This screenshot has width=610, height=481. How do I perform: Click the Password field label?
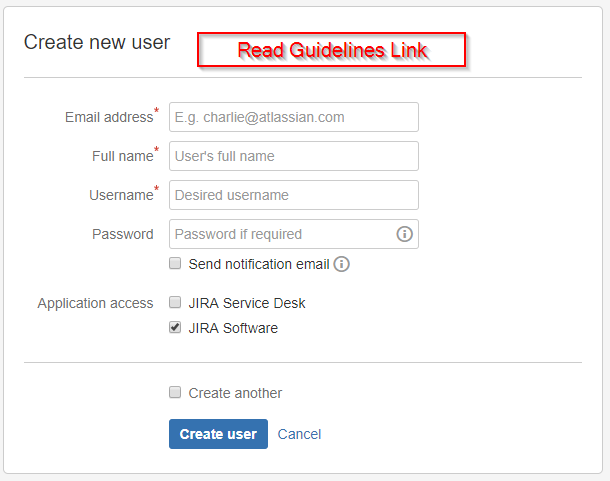123,234
